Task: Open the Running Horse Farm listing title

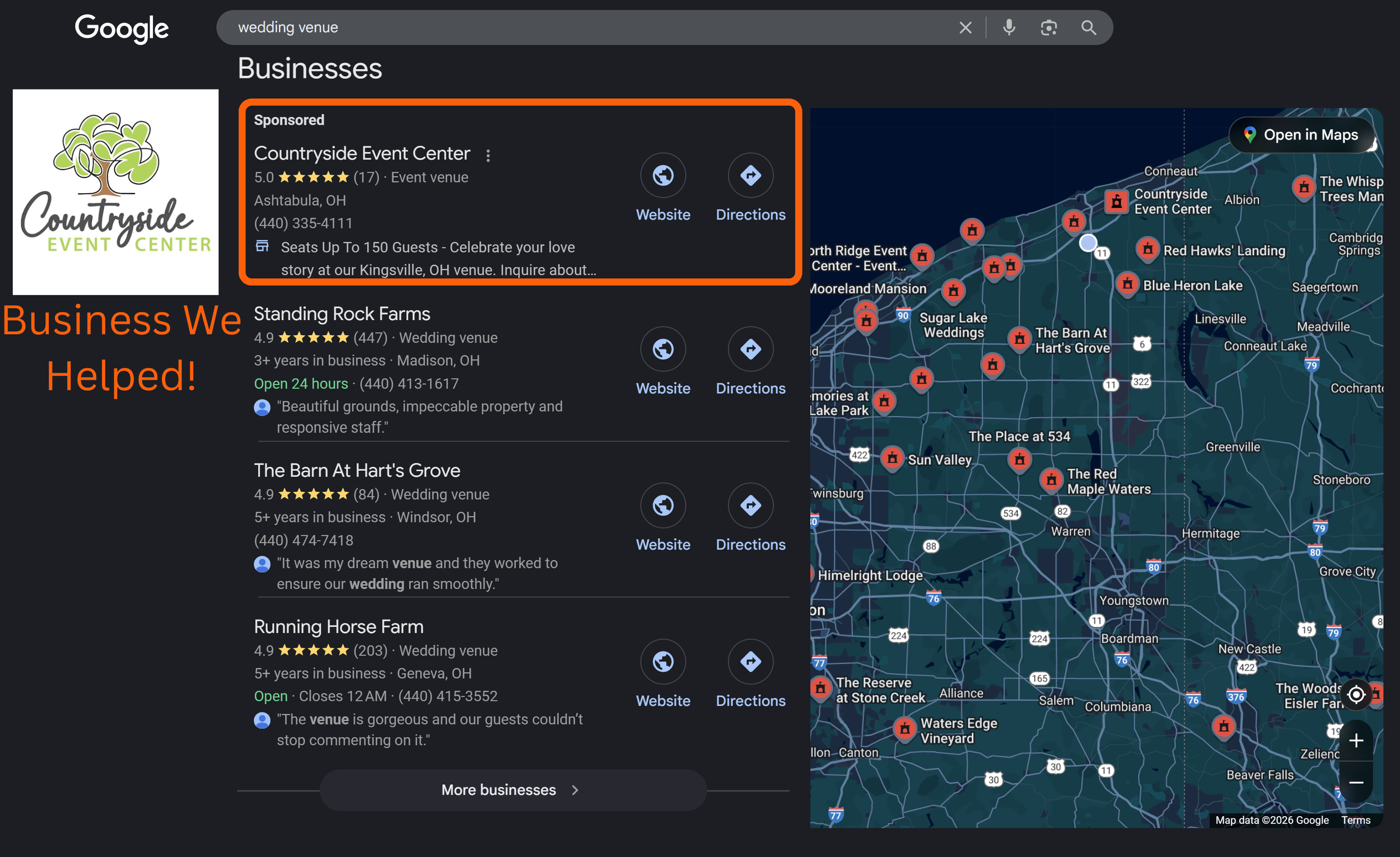Action: (338, 626)
